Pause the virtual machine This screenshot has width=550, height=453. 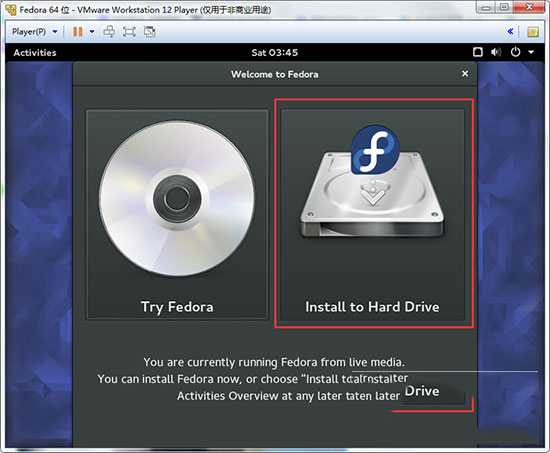pyautogui.click(x=78, y=32)
